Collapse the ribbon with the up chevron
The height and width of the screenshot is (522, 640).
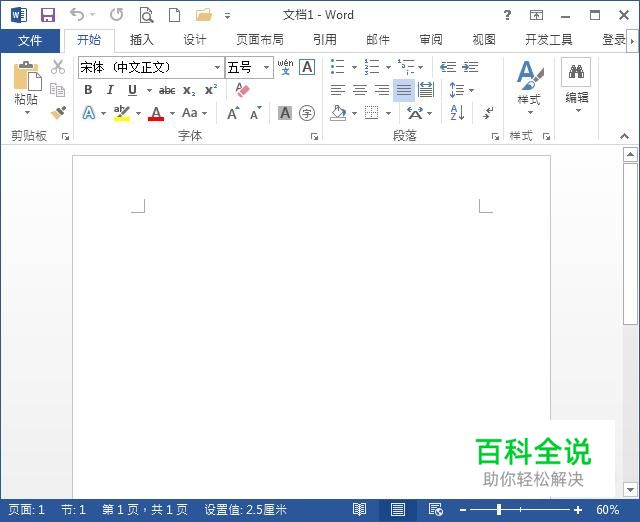click(624, 136)
